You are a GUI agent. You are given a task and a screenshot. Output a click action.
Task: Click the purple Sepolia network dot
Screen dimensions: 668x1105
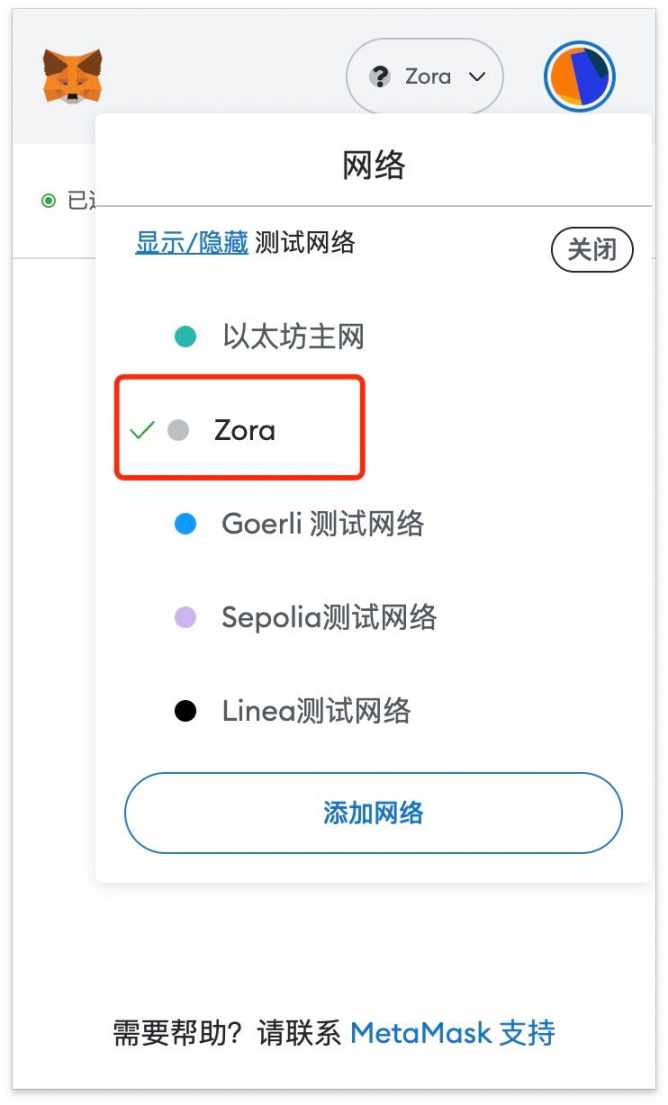click(185, 617)
